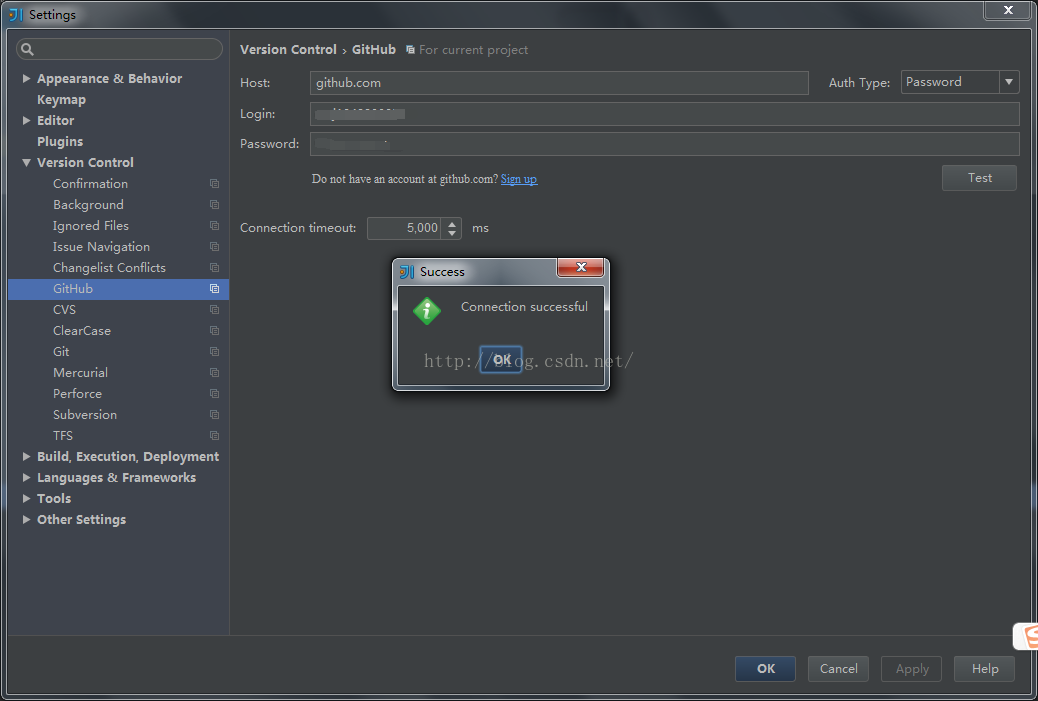Click the settings search box

[119, 49]
